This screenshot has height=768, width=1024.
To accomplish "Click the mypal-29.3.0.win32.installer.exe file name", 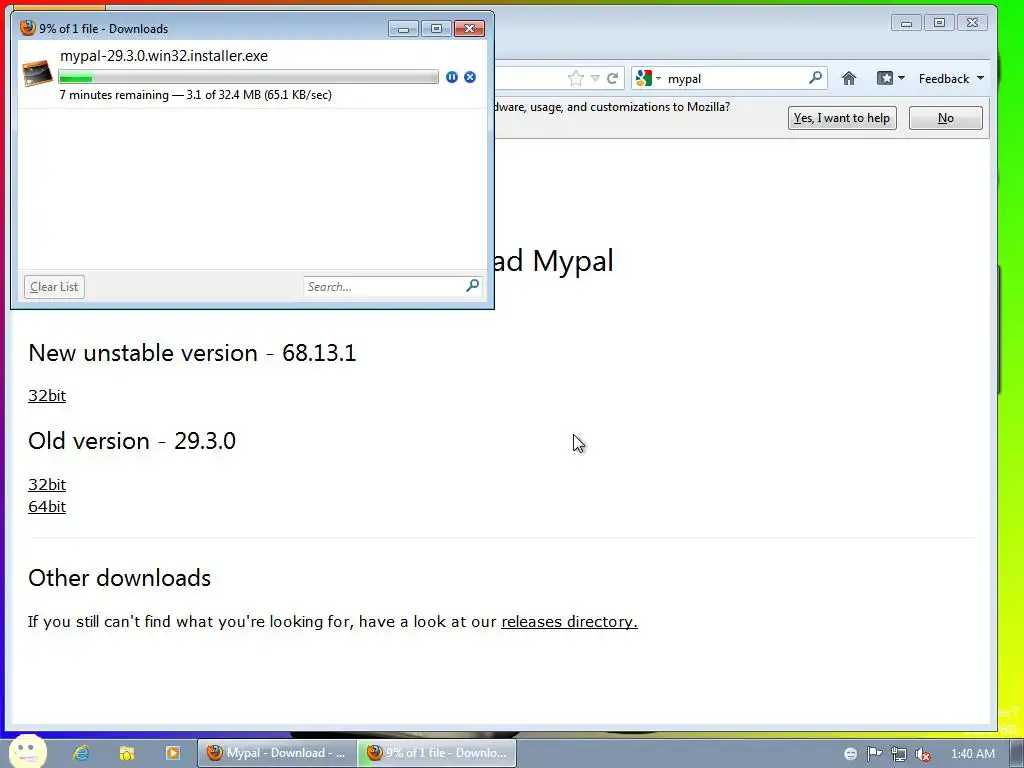I will tap(164, 56).
